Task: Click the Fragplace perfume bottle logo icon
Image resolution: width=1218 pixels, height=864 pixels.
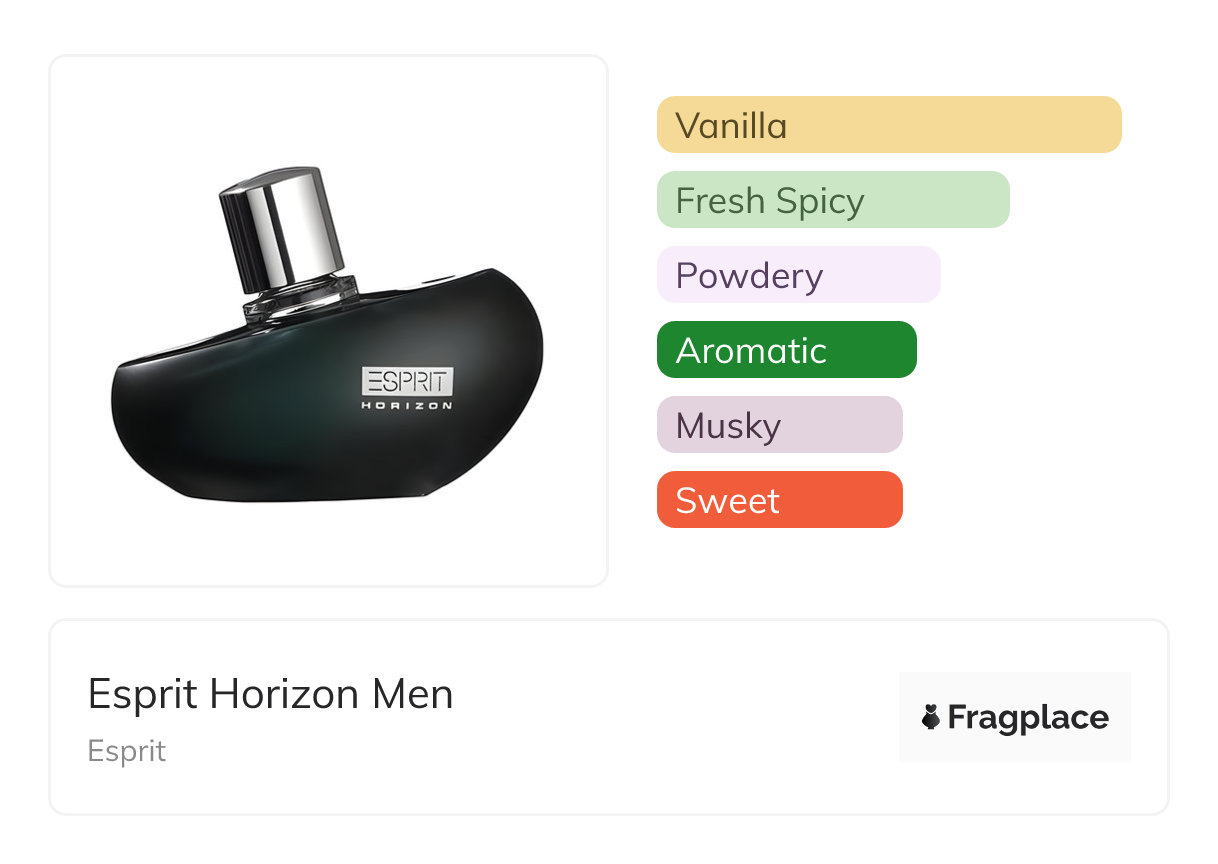Action: [931, 717]
